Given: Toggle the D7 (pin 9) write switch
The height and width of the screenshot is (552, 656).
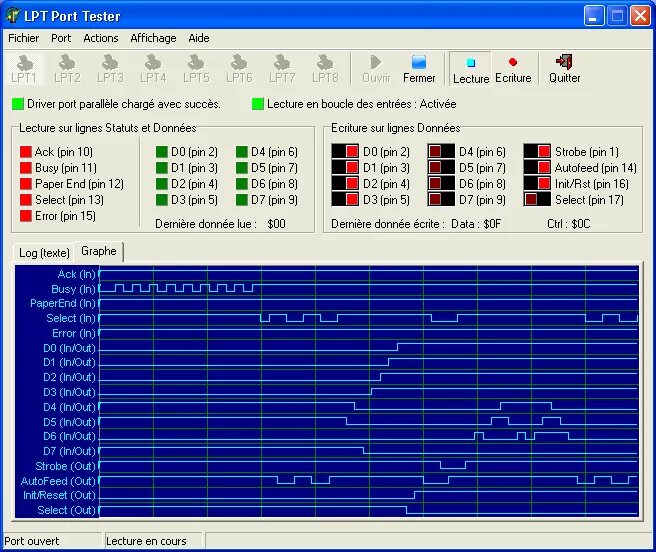Looking at the screenshot, I should [441, 199].
